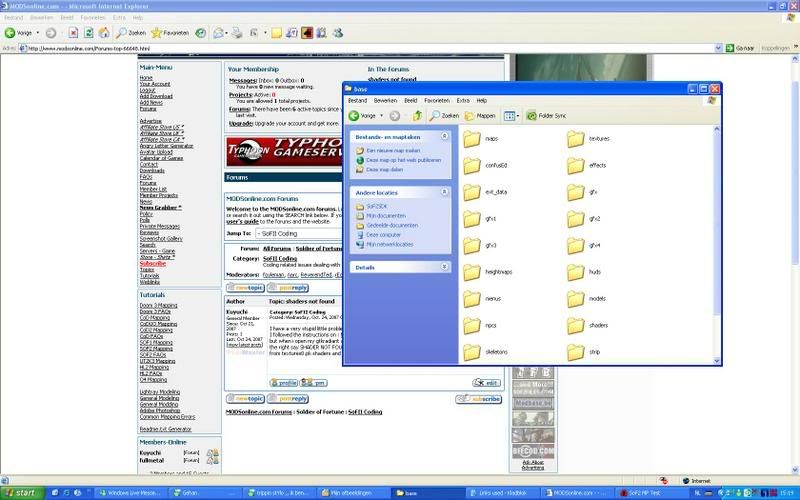Click the Doom 3 Mapping tutorial link
The image size is (800, 500).
point(156,304)
